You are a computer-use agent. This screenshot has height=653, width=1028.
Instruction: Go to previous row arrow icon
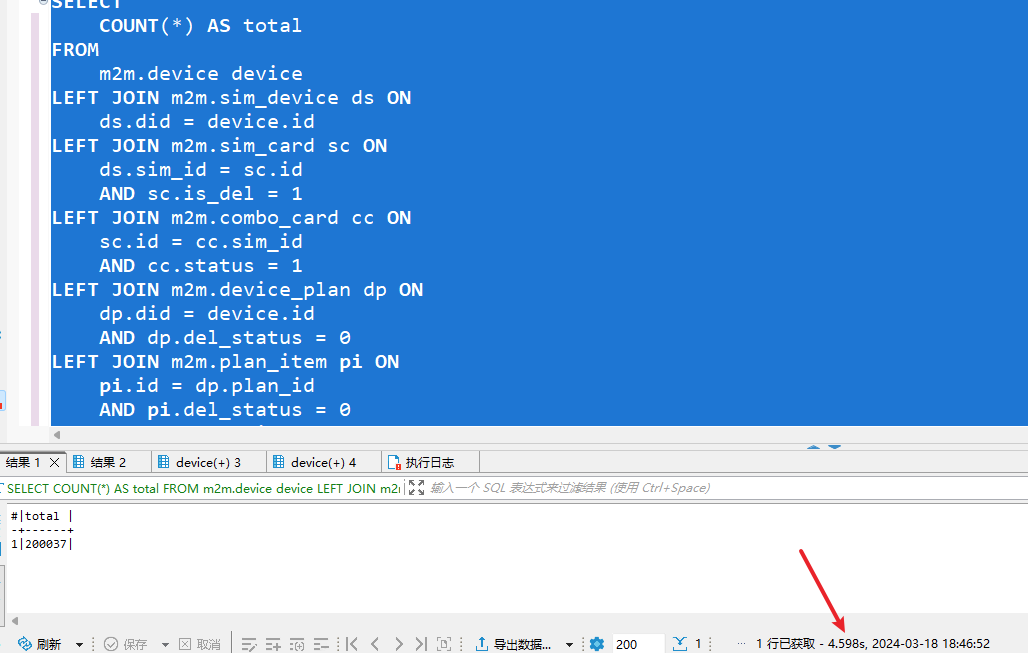coord(375,644)
